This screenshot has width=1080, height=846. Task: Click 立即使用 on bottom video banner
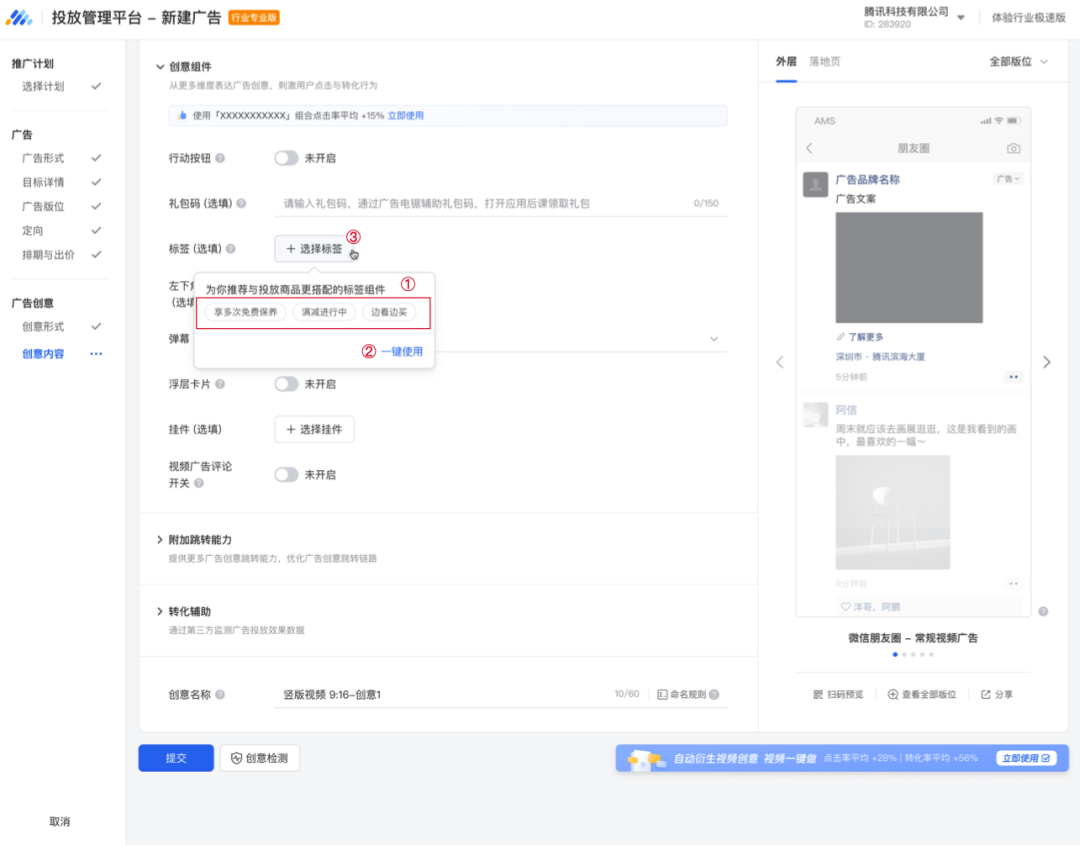1026,759
